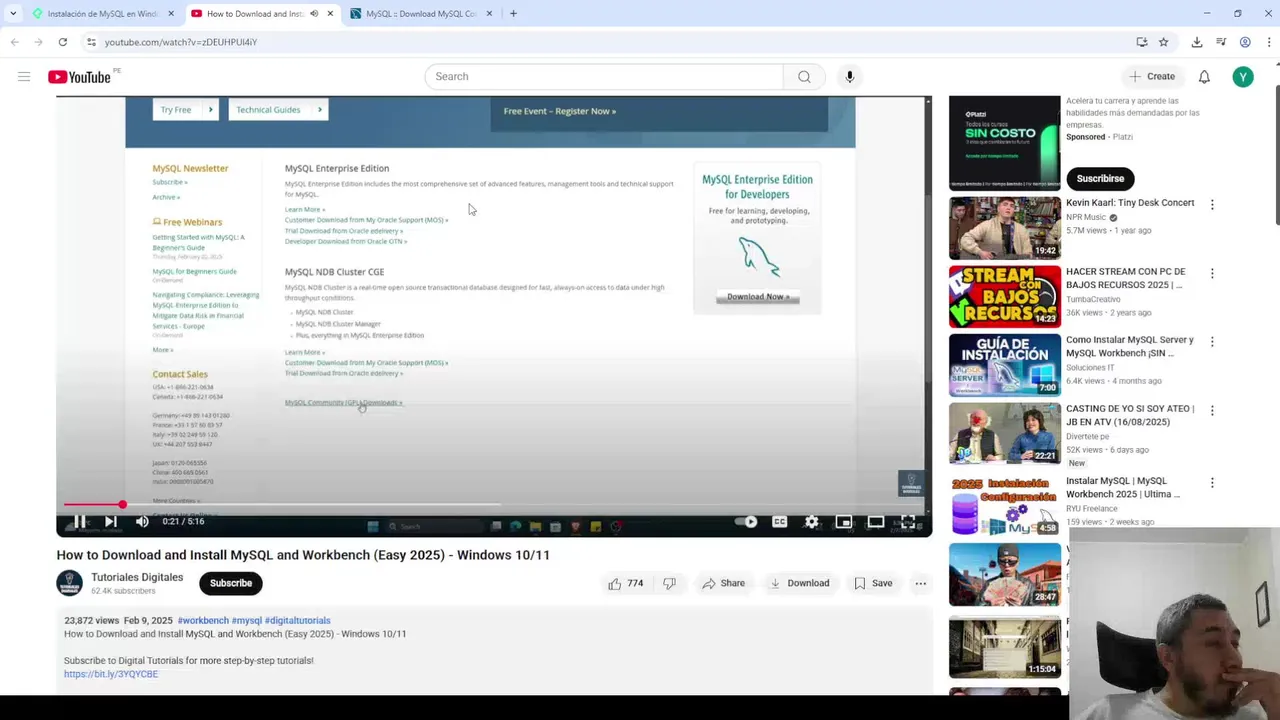Viewport: 1280px width, 720px height.
Task: Click the address bar URL
Action: tap(181, 42)
